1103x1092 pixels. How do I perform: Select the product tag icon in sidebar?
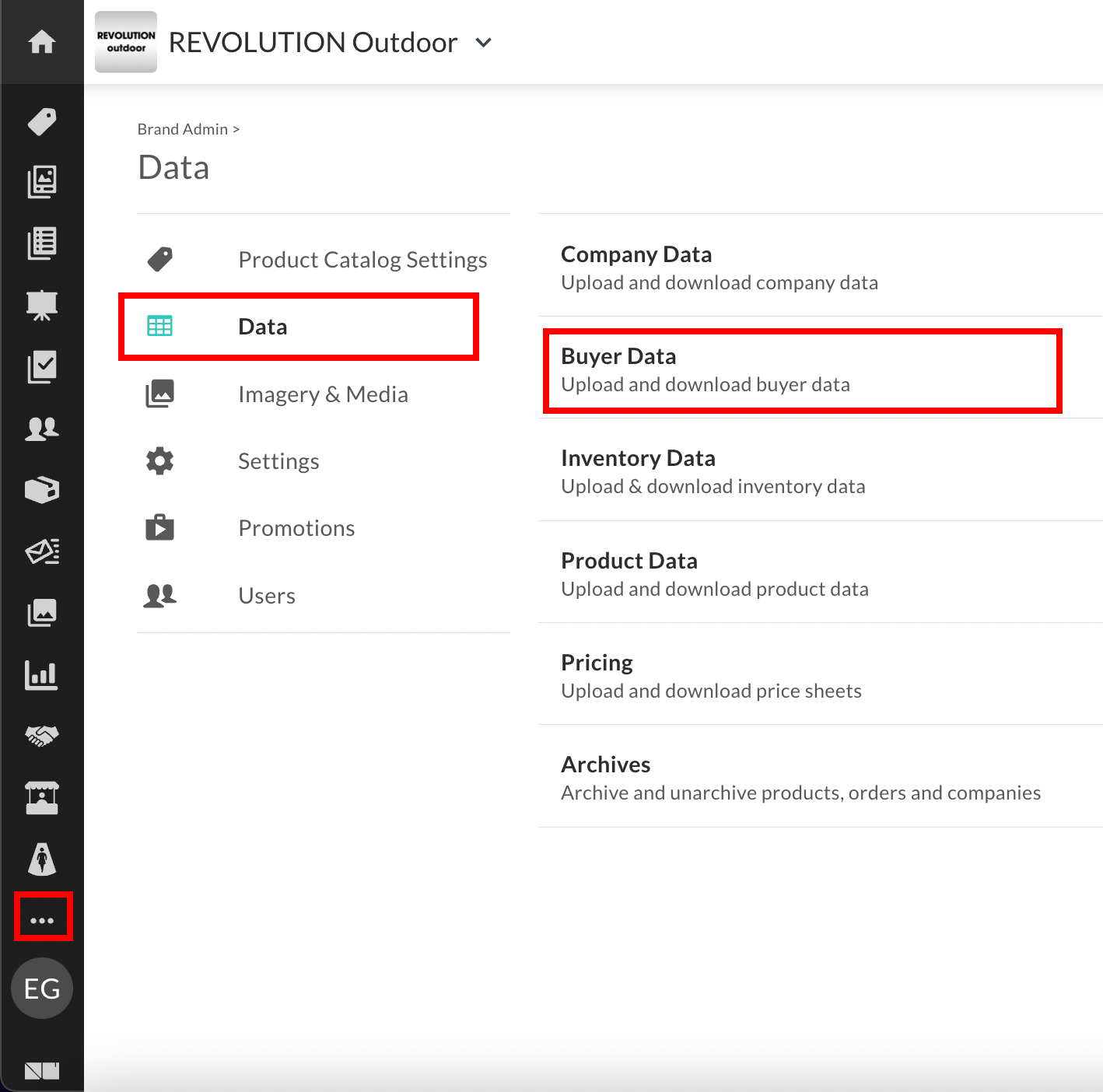coord(43,122)
